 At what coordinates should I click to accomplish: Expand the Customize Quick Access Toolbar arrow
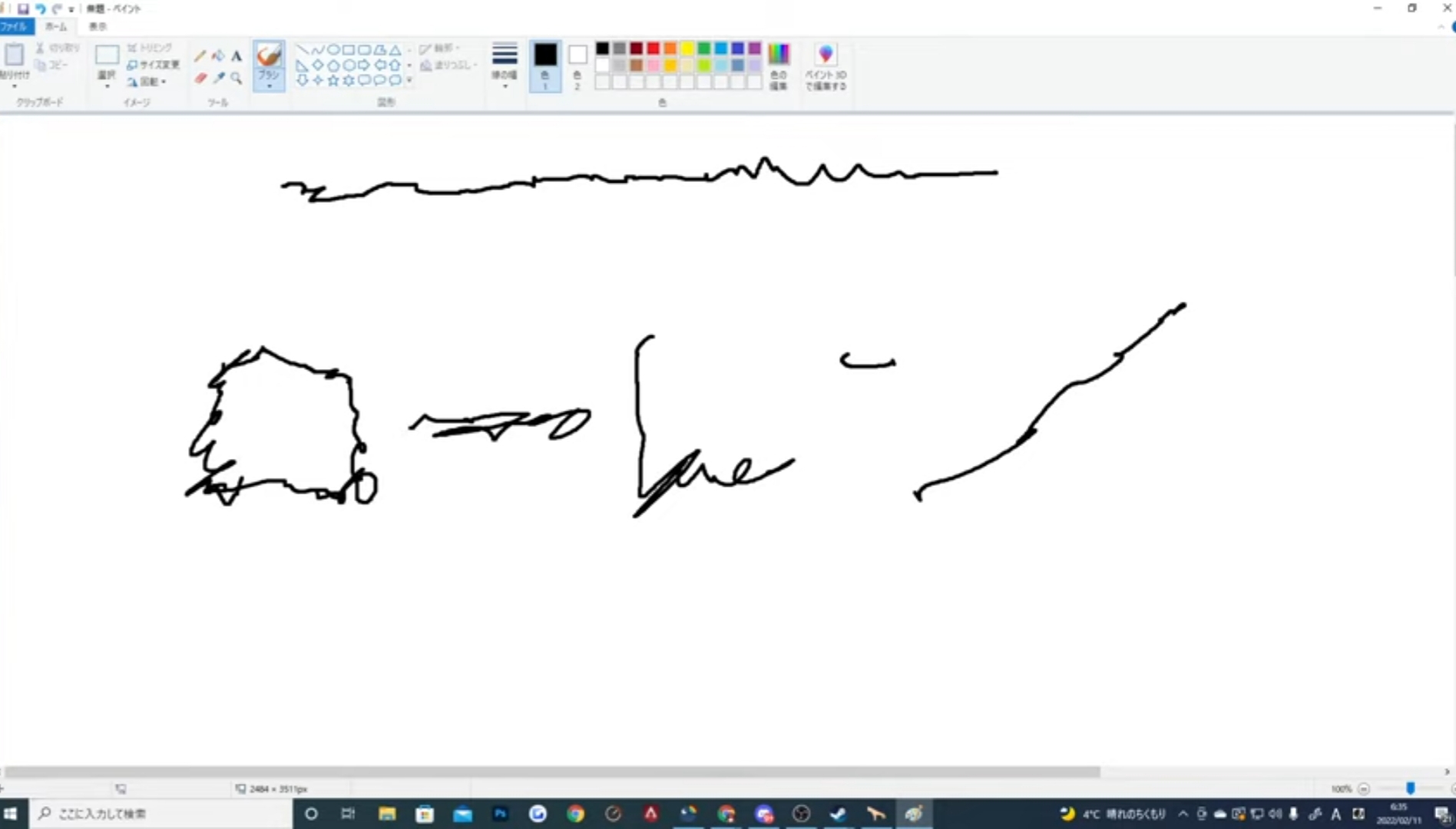click(x=71, y=9)
